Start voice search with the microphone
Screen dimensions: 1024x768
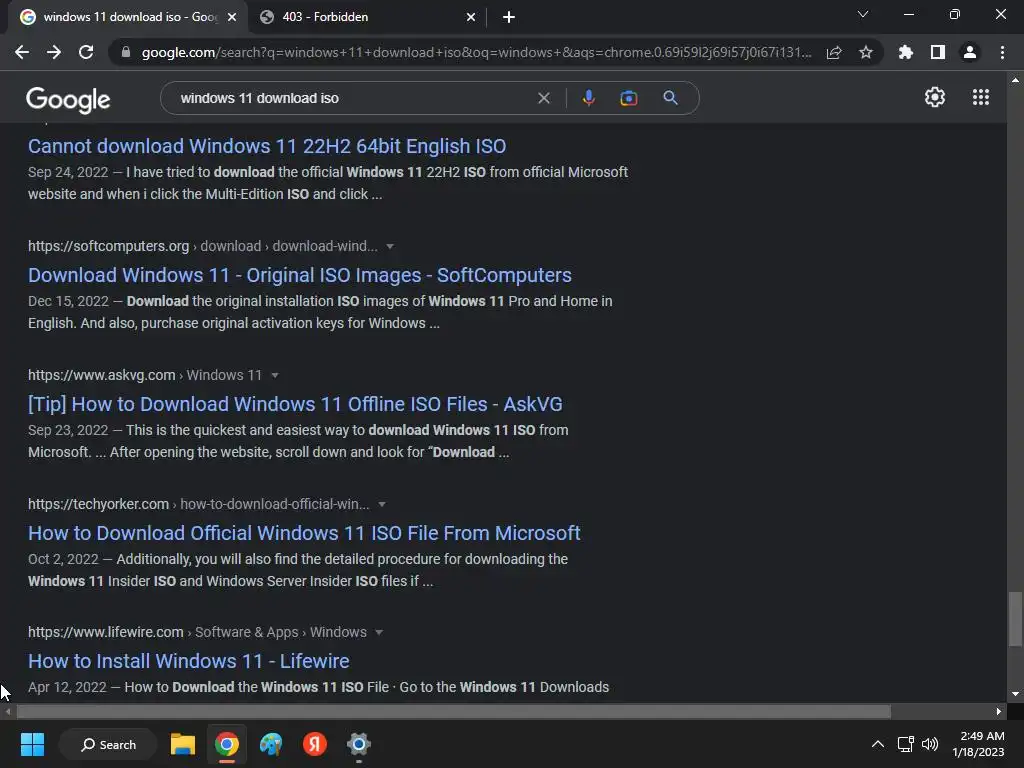click(x=588, y=98)
